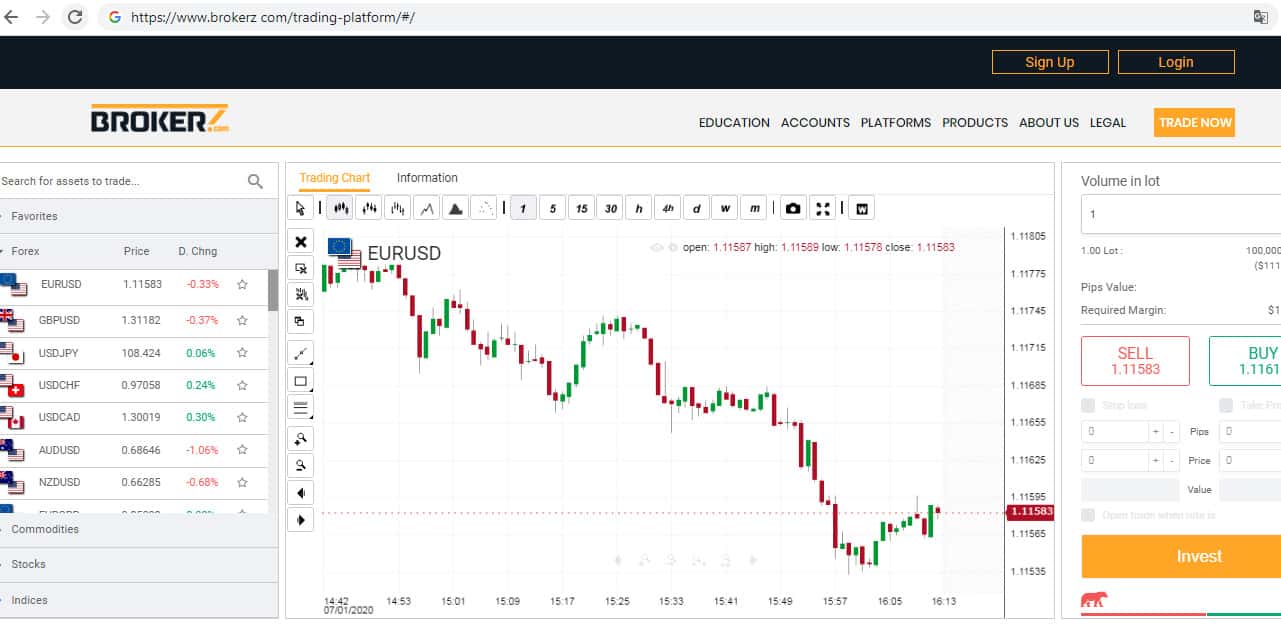The width and height of the screenshot is (1281, 628).
Task: Open the chart in fullscreen mode
Action: tap(823, 208)
